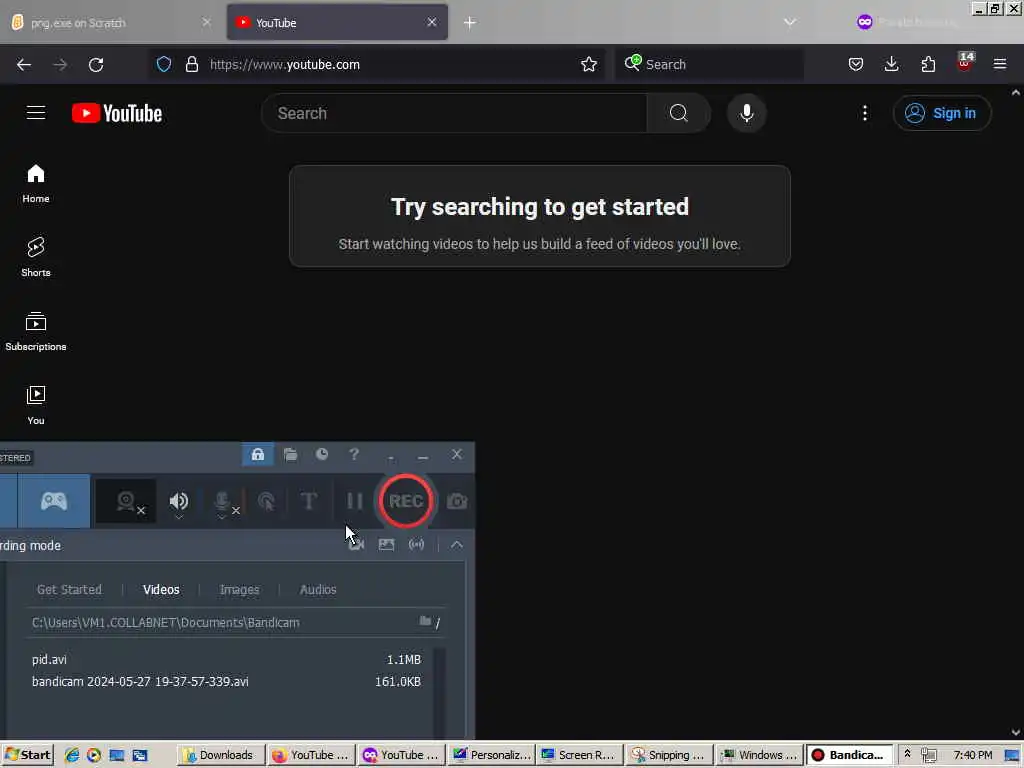Open the YouTube guide hamburger menu

click(36, 113)
